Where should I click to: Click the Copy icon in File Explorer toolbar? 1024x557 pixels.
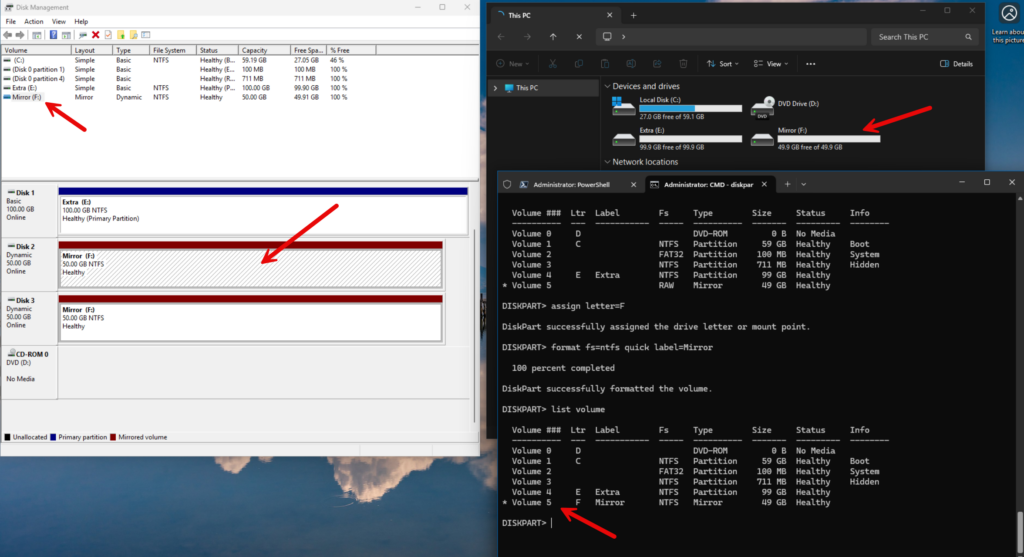pos(579,64)
